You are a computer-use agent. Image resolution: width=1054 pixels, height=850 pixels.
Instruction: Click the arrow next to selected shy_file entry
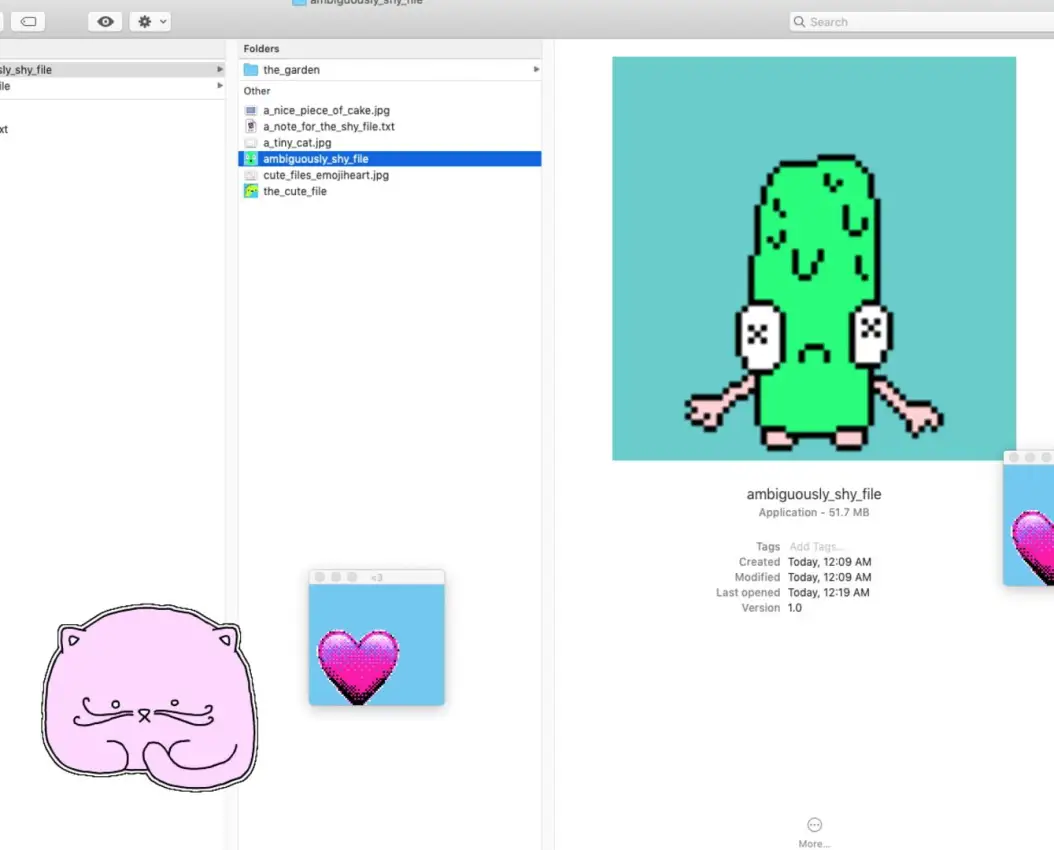[218, 69]
